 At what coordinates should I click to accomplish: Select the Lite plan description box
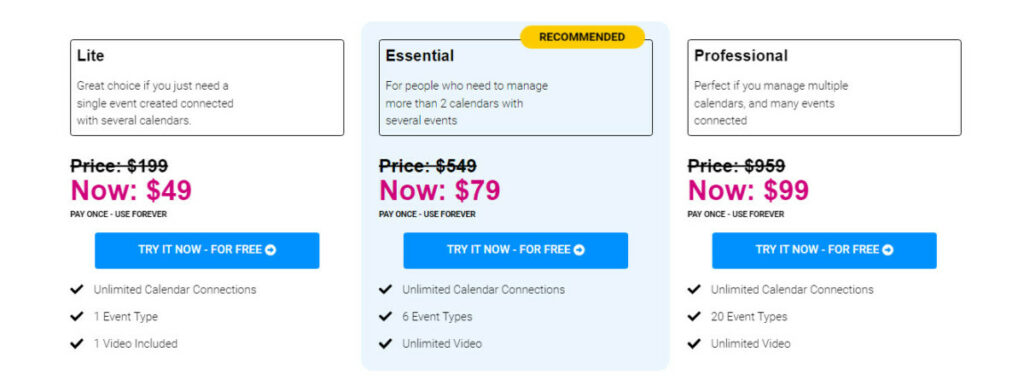coord(207,87)
